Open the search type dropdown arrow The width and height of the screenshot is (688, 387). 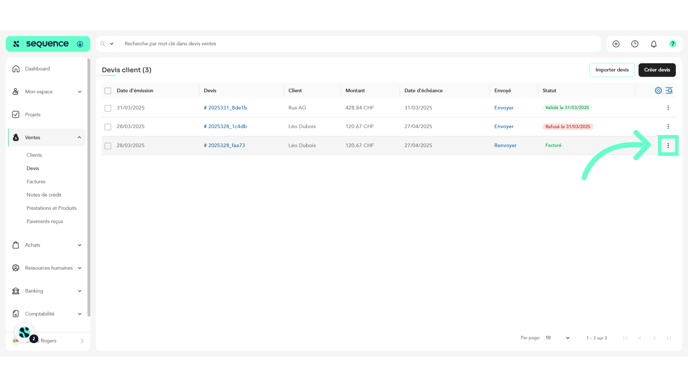pos(111,44)
